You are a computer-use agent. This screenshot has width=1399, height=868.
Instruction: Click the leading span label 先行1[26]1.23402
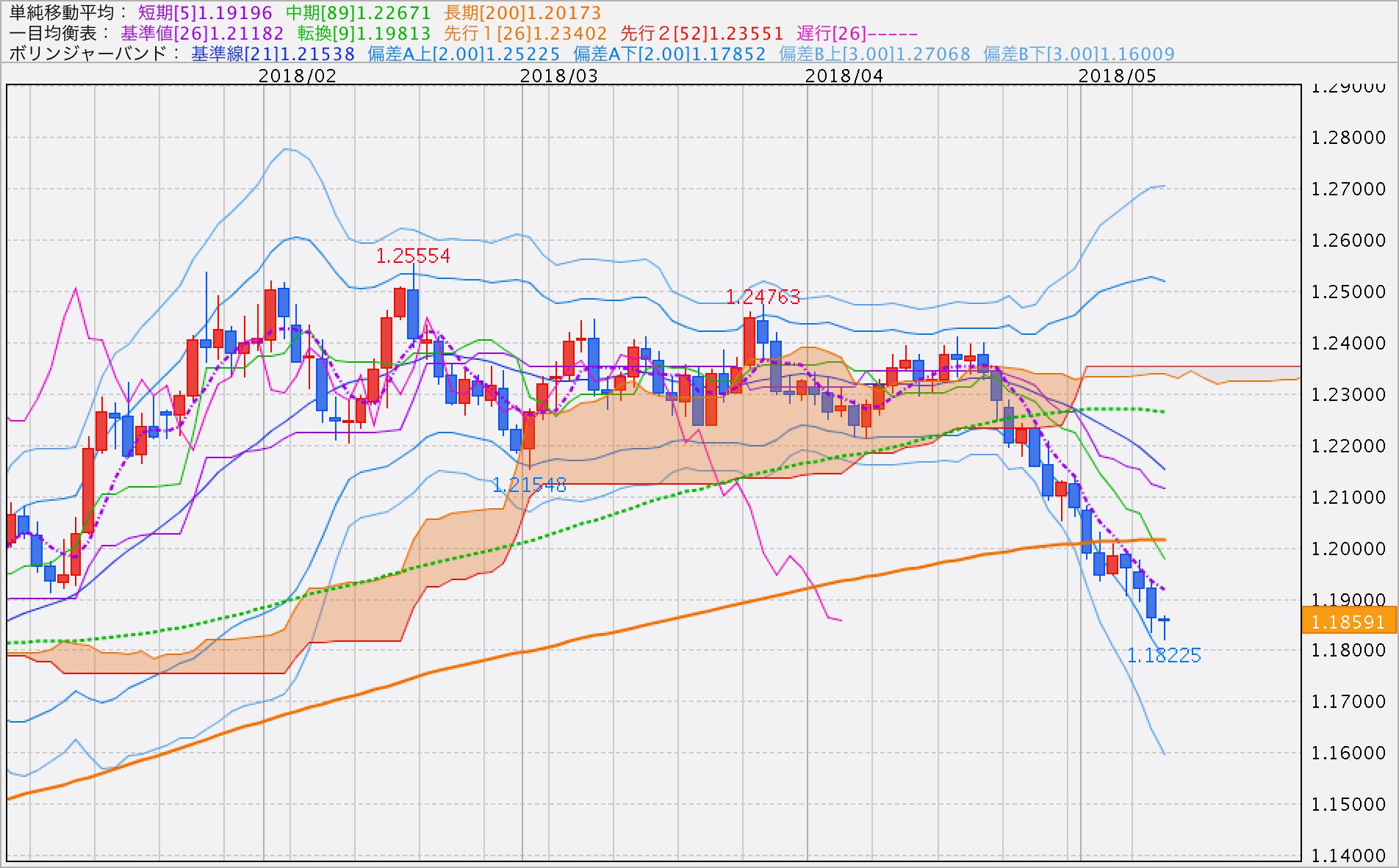pyautogui.click(x=525, y=33)
